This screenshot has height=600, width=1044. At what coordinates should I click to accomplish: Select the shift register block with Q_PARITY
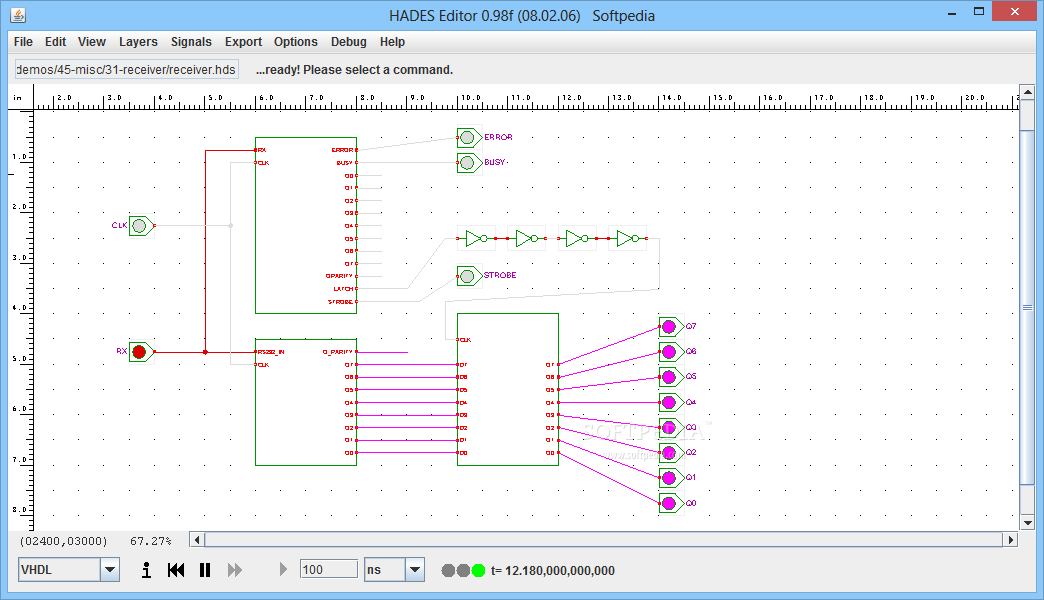coord(306,402)
